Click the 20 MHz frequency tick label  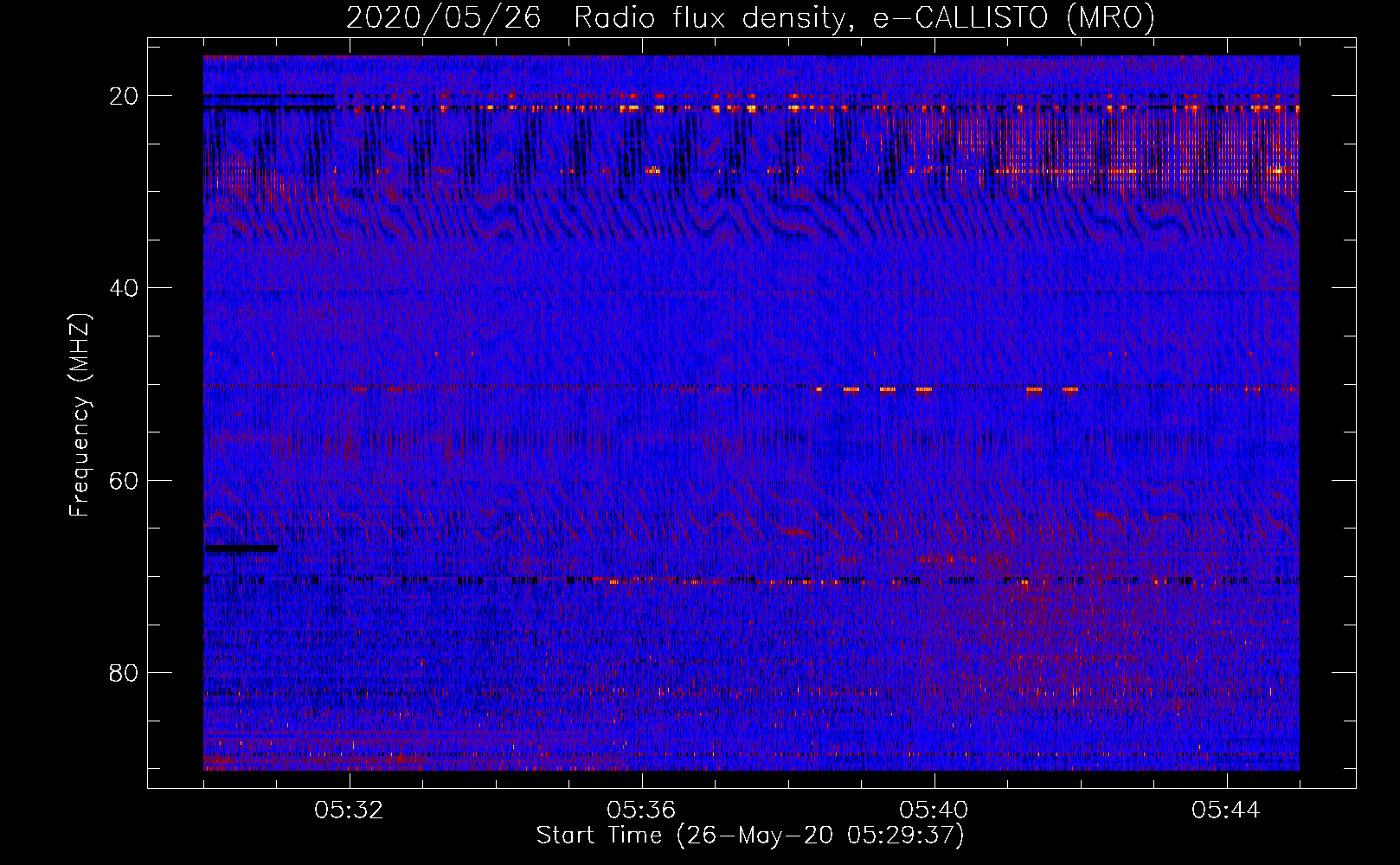(125, 96)
